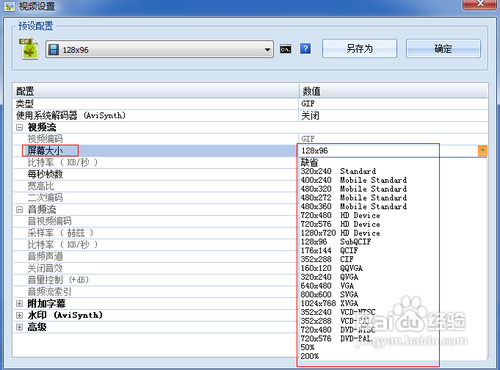Screen dimensions: 500x370
Task: Expand the 水印 (AviSynth) section
Action: pos(20,315)
